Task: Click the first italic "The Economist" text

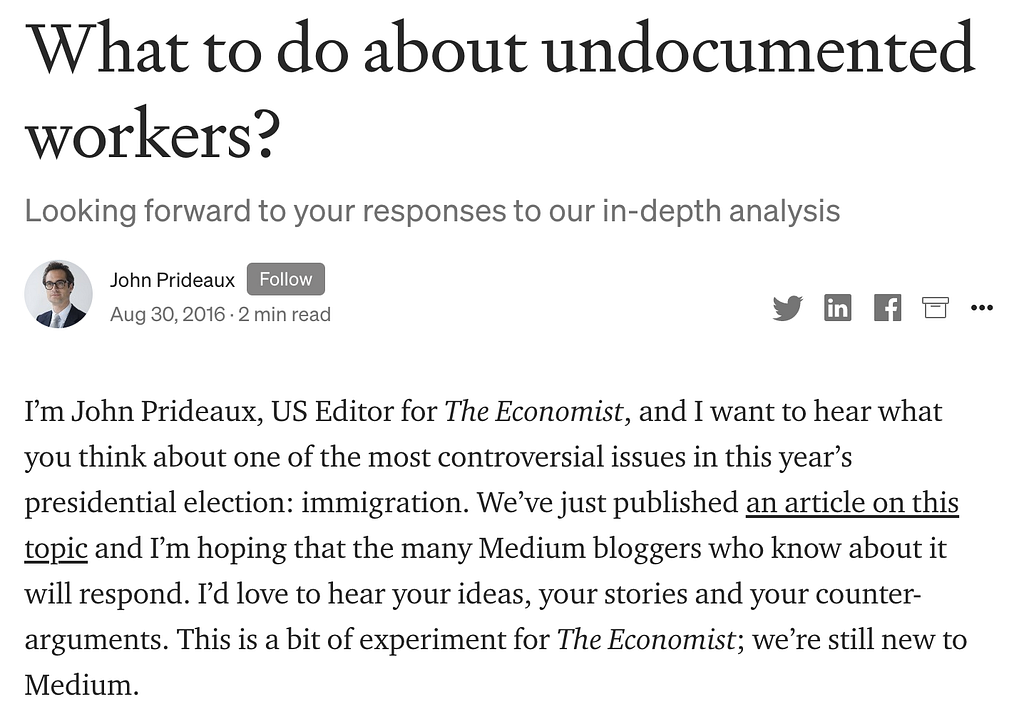Action: [x=534, y=411]
